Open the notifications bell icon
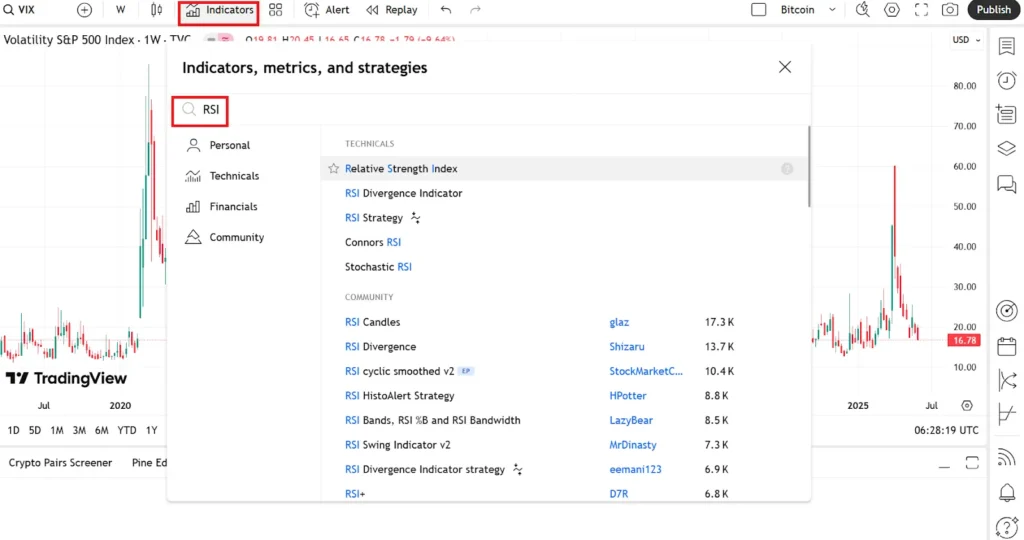This screenshot has width=1024, height=540. coord(1006,492)
